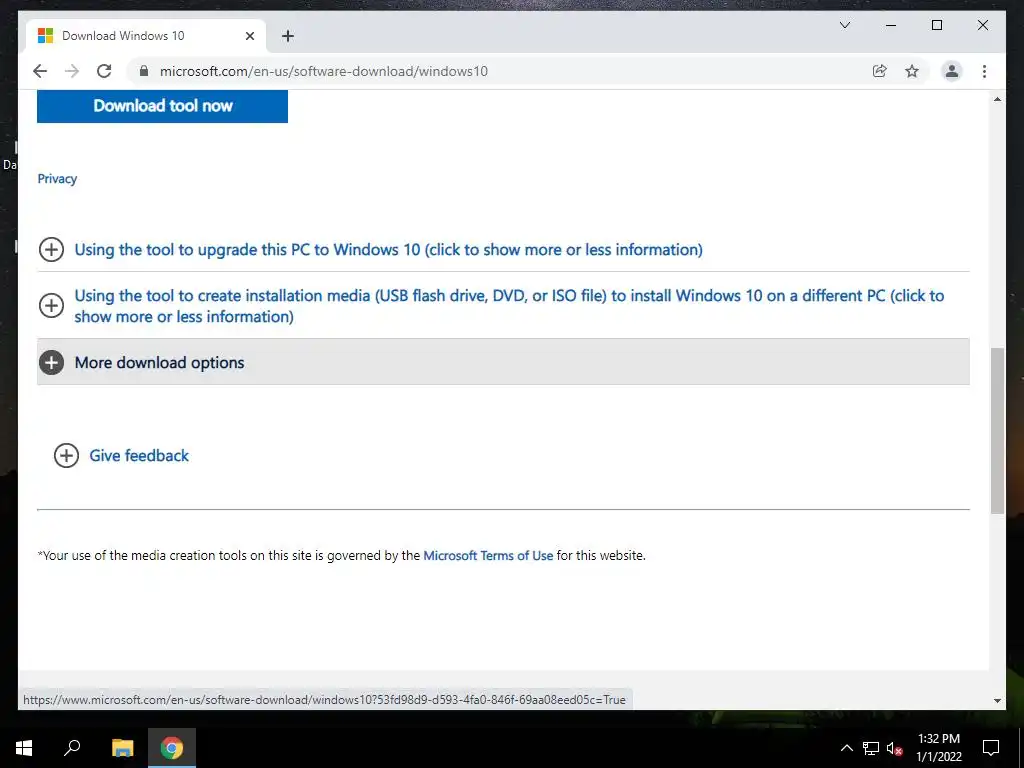The height and width of the screenshot is (768, 1024).
Task: Click the page vertical scrollbar thumb
Action: pyautogui.click(x=997, y=431)
